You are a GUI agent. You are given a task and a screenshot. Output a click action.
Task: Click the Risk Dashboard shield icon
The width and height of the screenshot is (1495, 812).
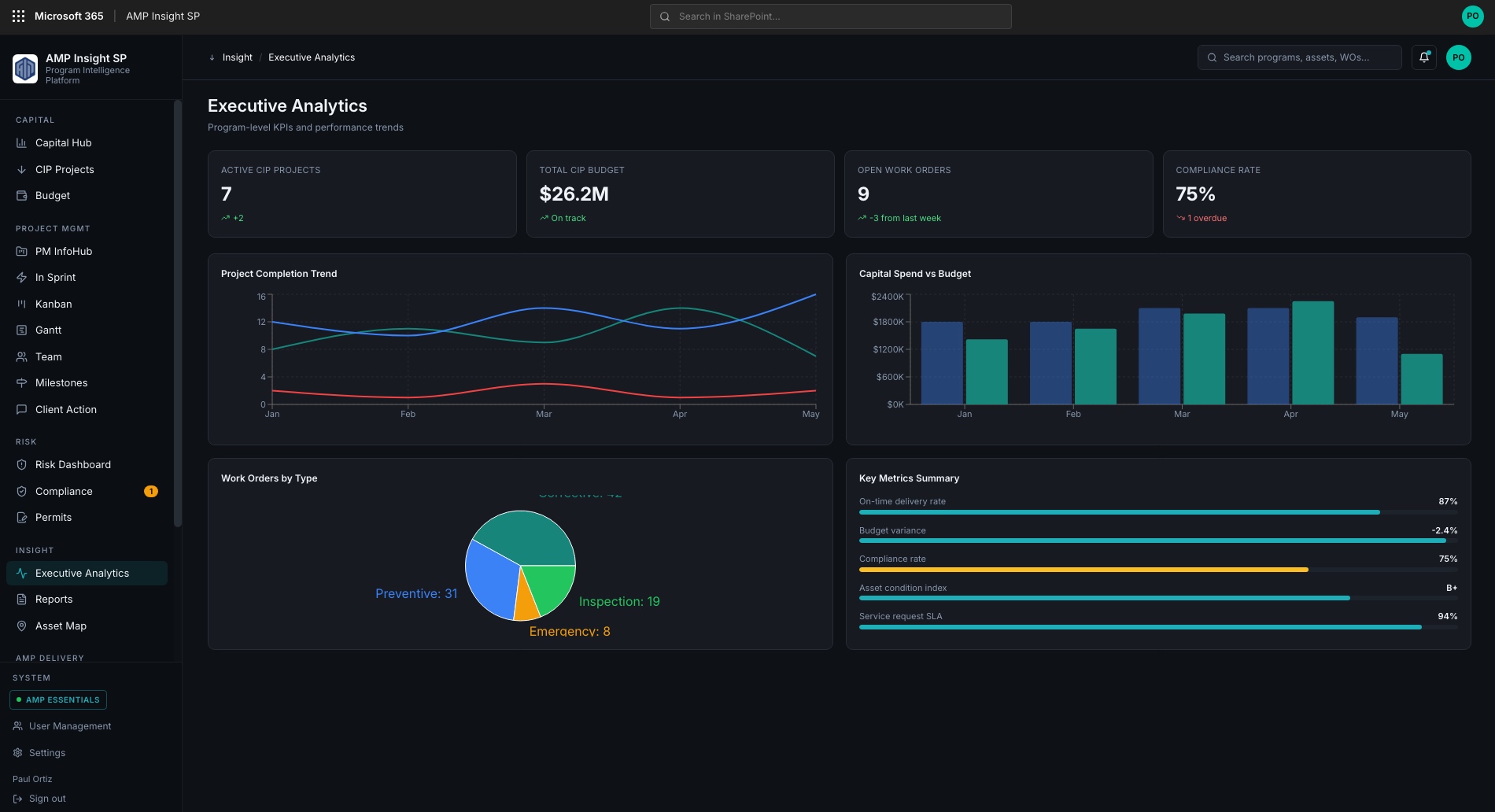pyautogui.click(x=21, y=465)
